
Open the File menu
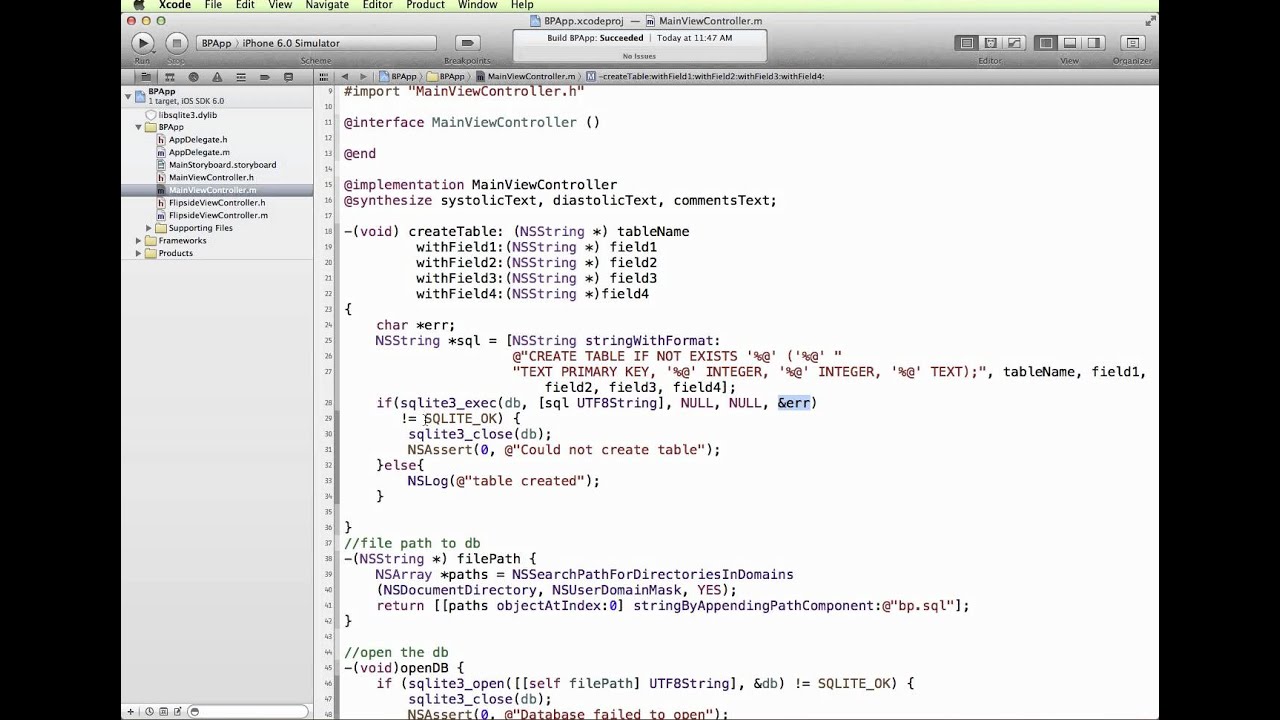coord(213,5)
